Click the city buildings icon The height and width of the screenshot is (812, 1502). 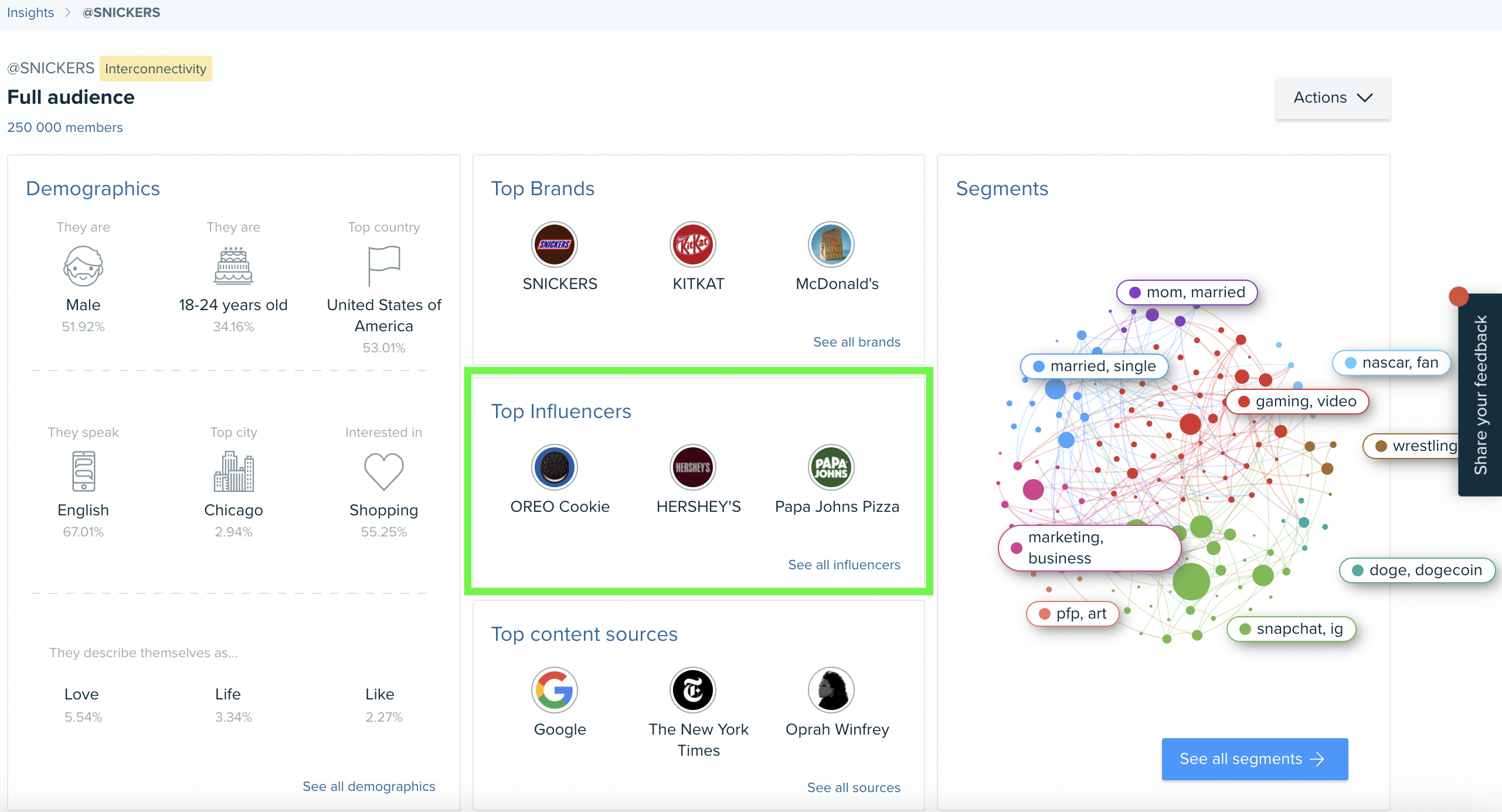(x=233, y=471)
